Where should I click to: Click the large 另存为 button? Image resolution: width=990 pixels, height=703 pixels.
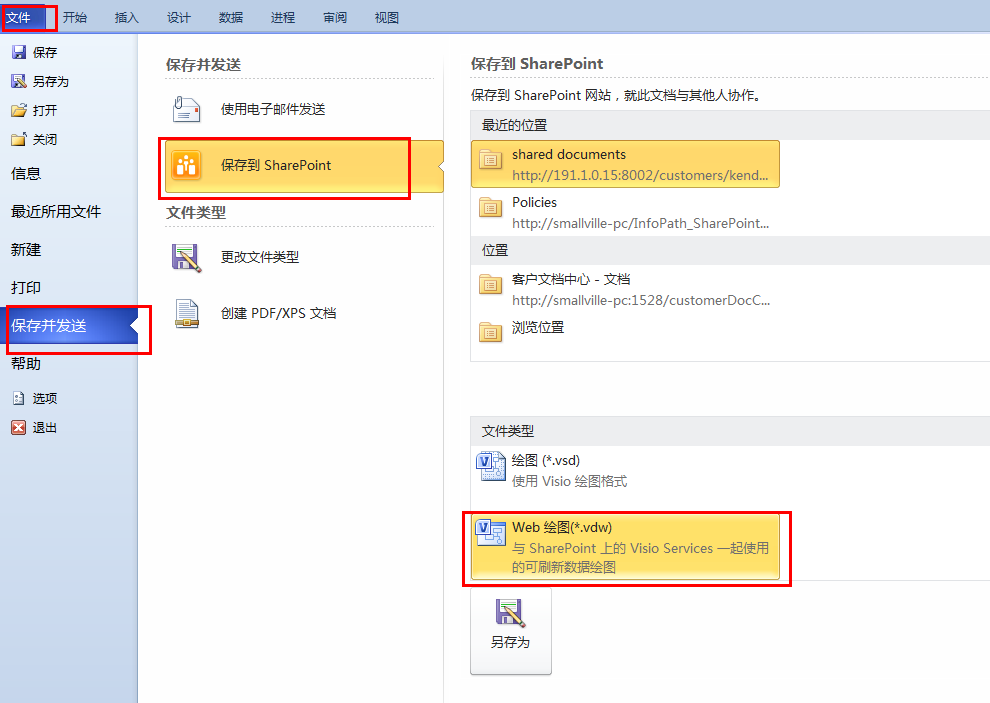click(510, 631)
